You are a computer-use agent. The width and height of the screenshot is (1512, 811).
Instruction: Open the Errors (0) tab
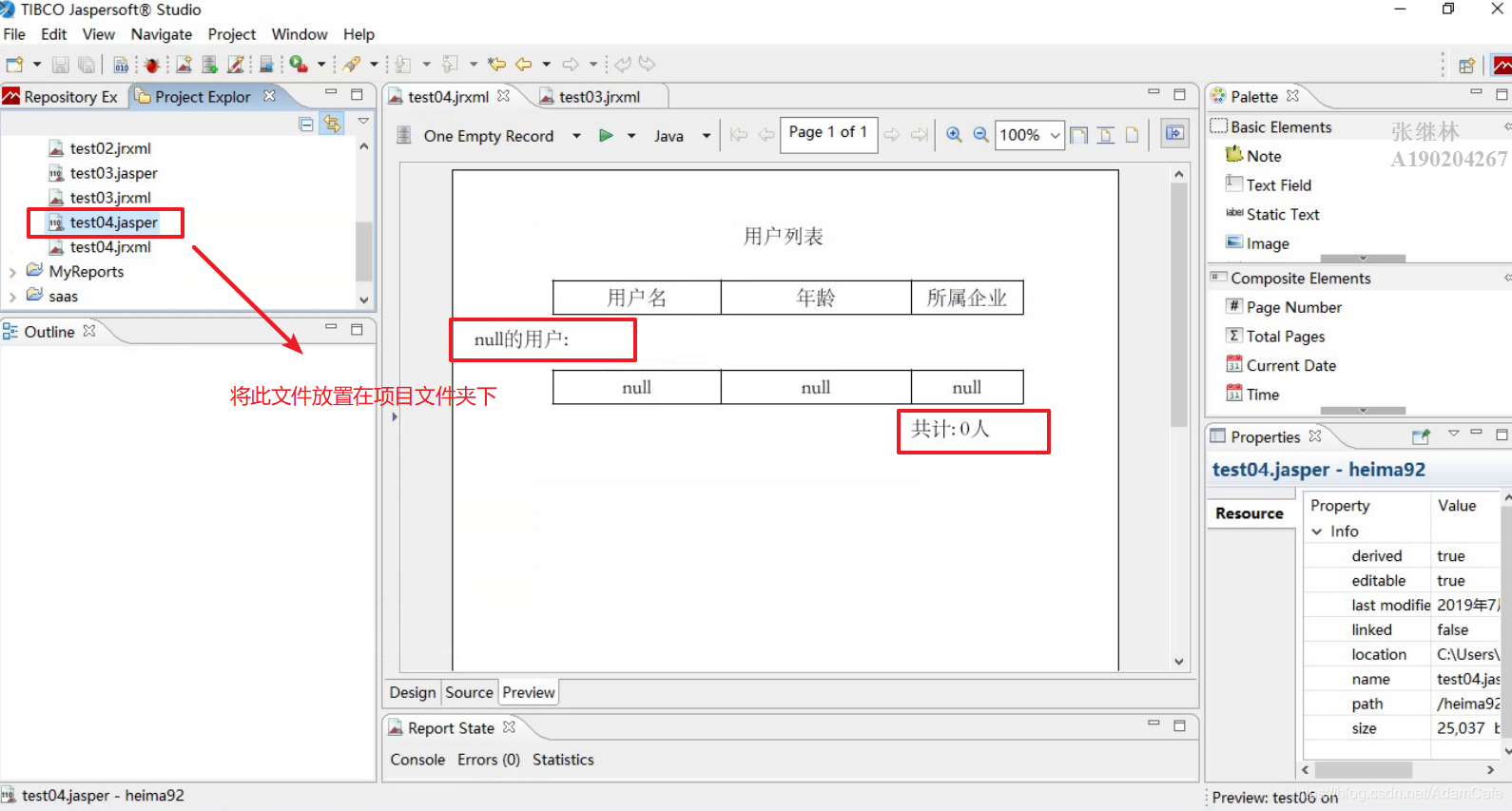(489, 760)
